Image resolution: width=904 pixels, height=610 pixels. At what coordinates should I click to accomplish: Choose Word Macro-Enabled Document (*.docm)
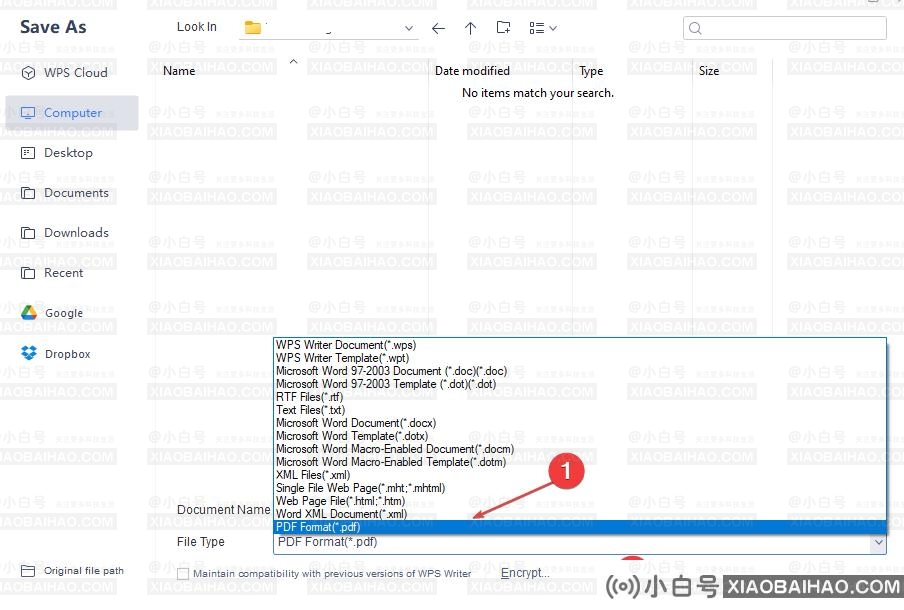click(x=579, y=449)
